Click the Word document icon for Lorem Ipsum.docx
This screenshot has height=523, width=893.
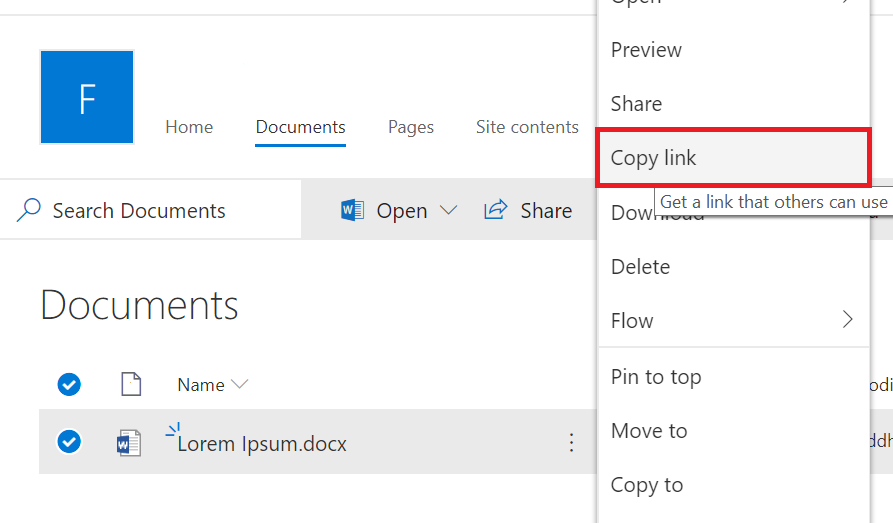tap(129, 443)
